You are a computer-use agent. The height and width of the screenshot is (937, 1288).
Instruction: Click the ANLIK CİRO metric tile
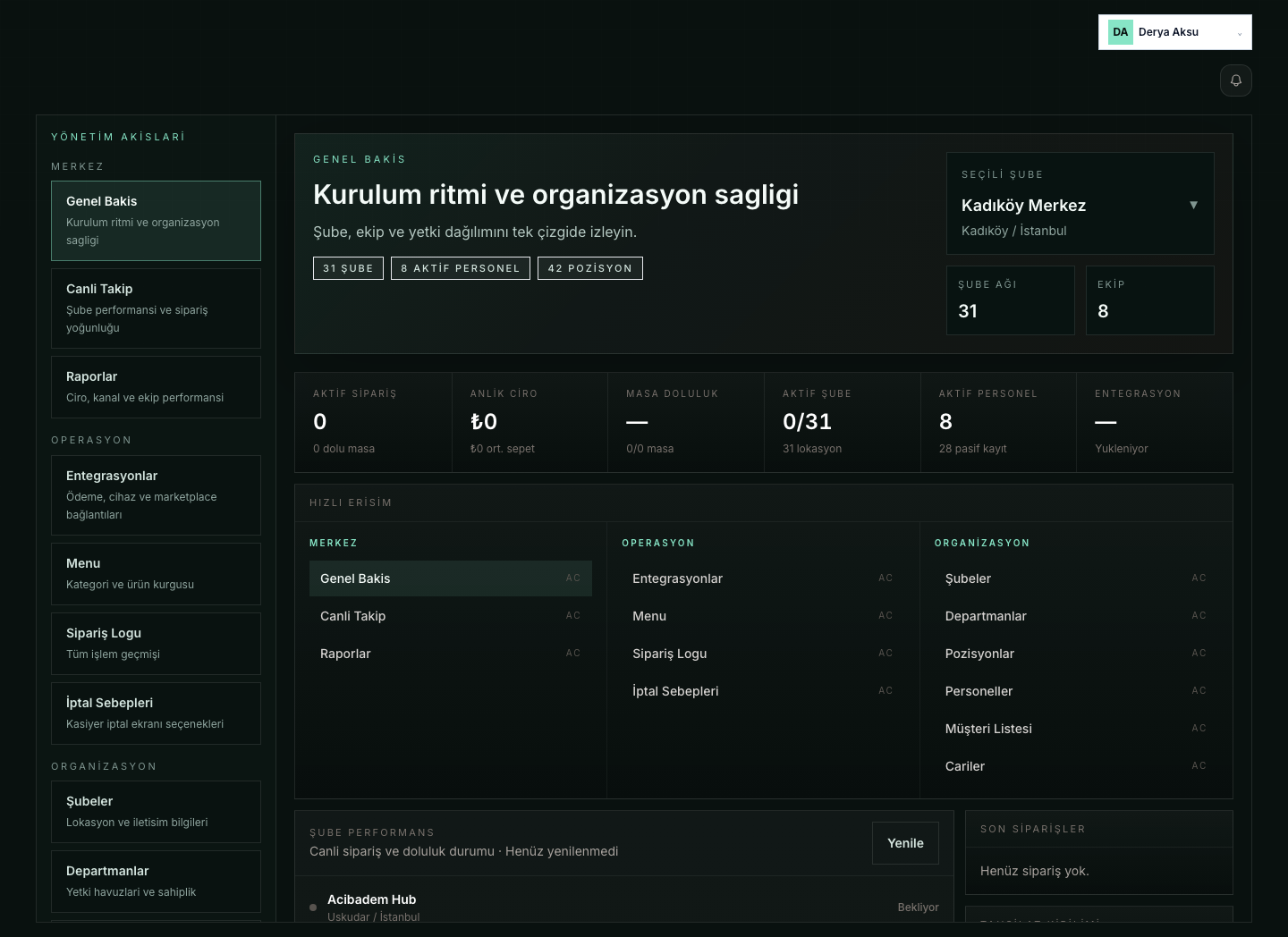coord(530,422)
